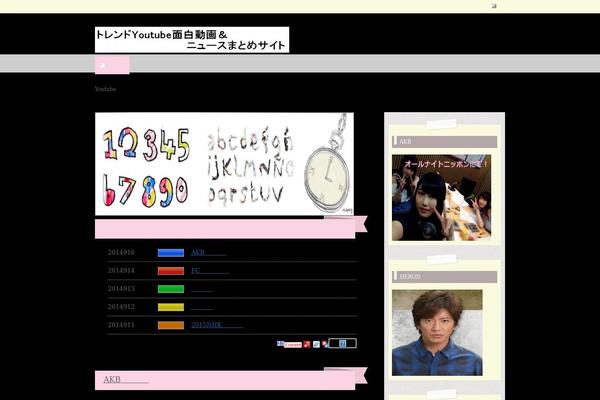Click the white-and-red bookmark badge
This screenshot has width=600, height=400.
tap(293, 344)
